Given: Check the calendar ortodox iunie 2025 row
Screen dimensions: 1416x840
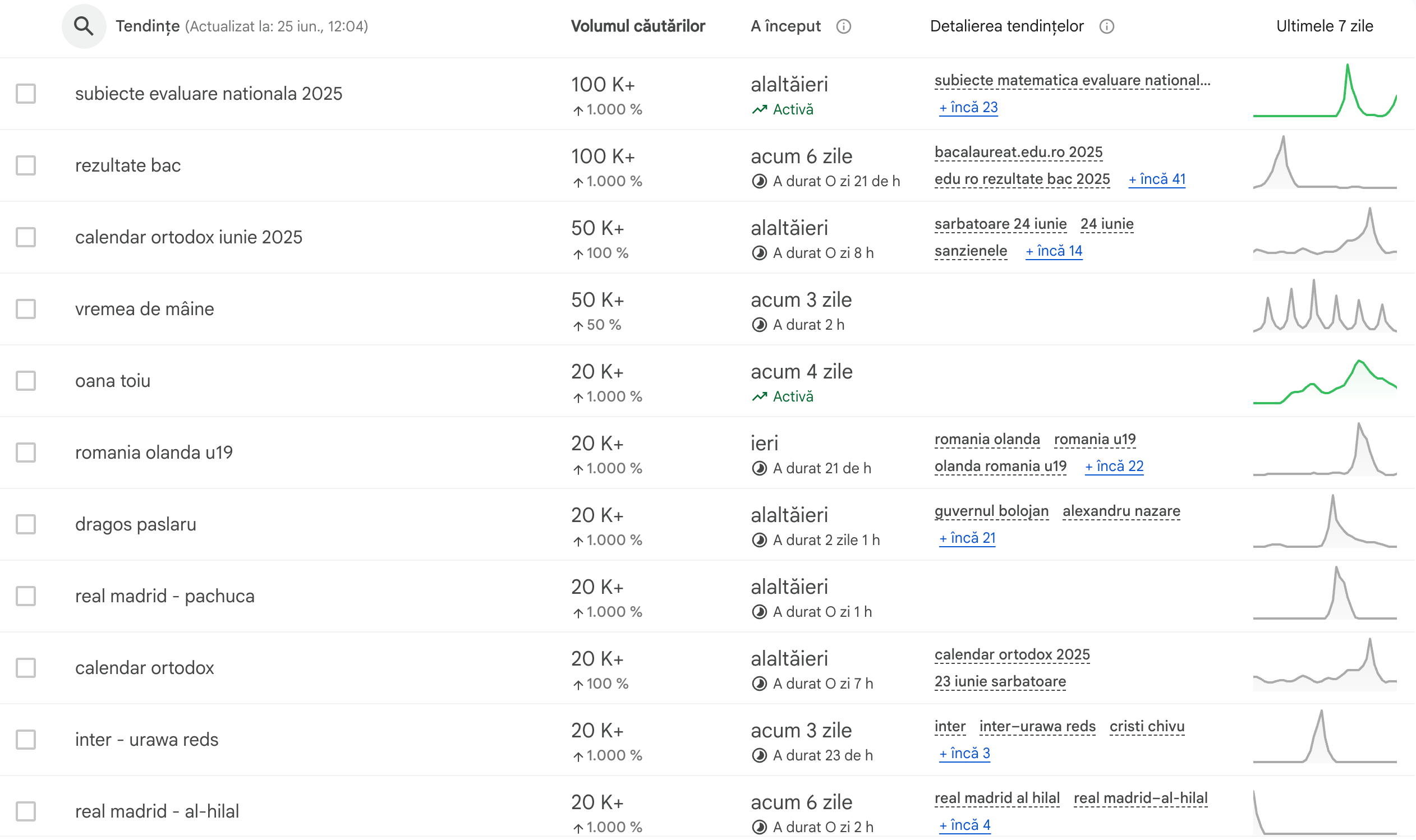Looking at the screenshot, I should pyautogui.click(x=26, y=237).
